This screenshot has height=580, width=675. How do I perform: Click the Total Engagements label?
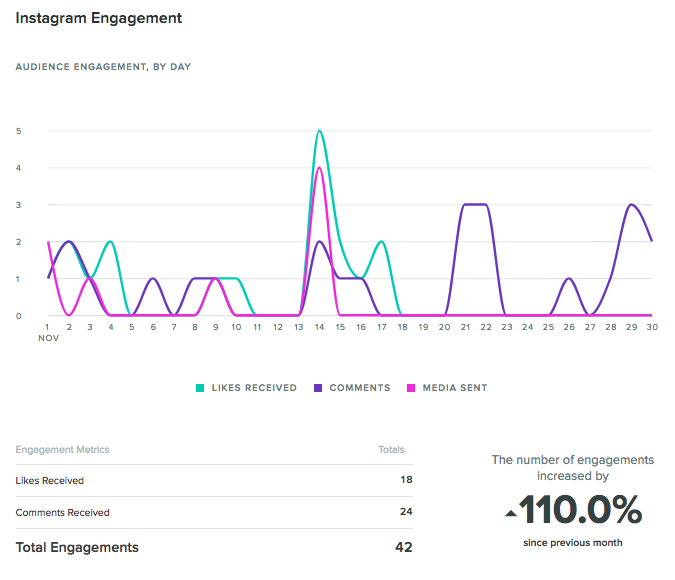click(x=77, y=547)
